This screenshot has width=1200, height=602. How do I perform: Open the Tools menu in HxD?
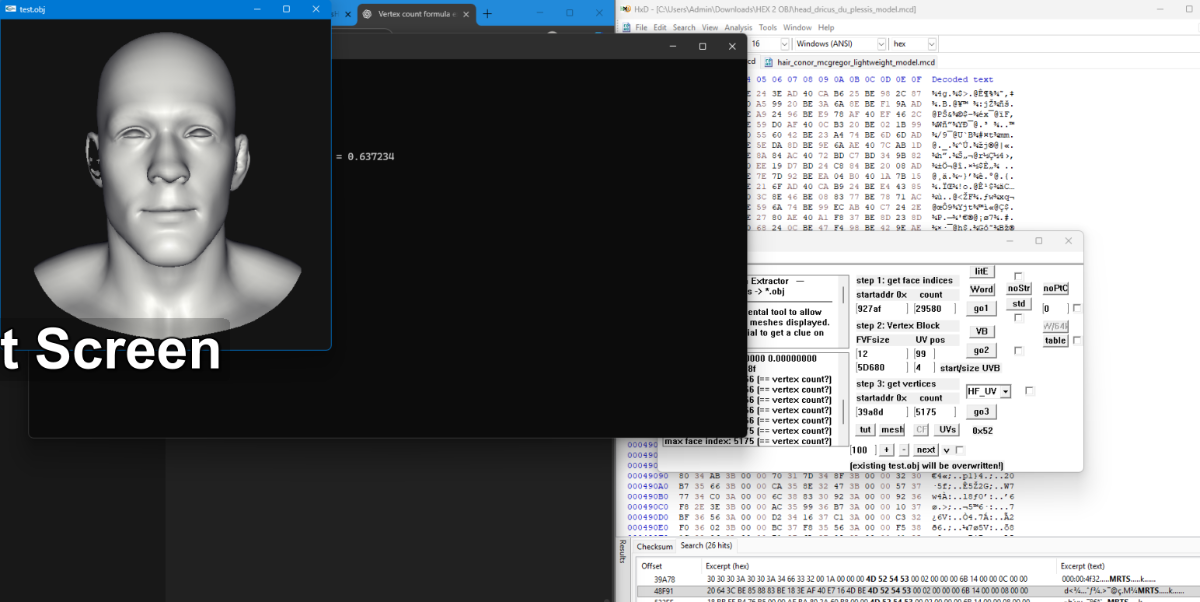[767, 27]
